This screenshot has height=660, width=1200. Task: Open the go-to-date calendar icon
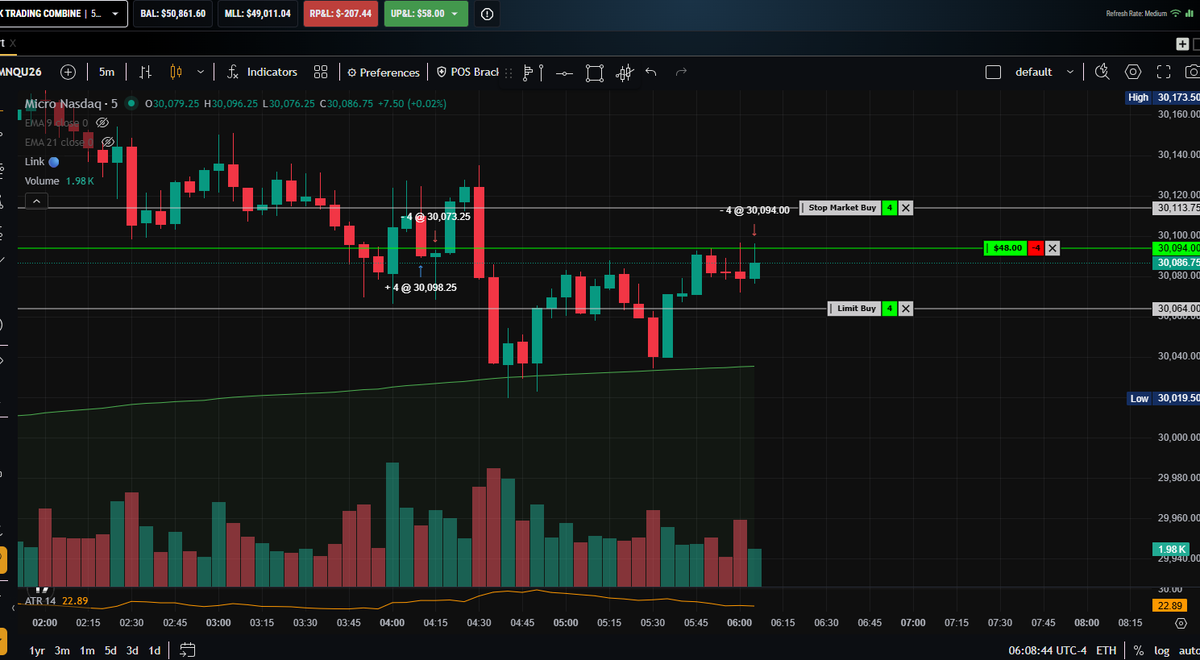[187, 650]
